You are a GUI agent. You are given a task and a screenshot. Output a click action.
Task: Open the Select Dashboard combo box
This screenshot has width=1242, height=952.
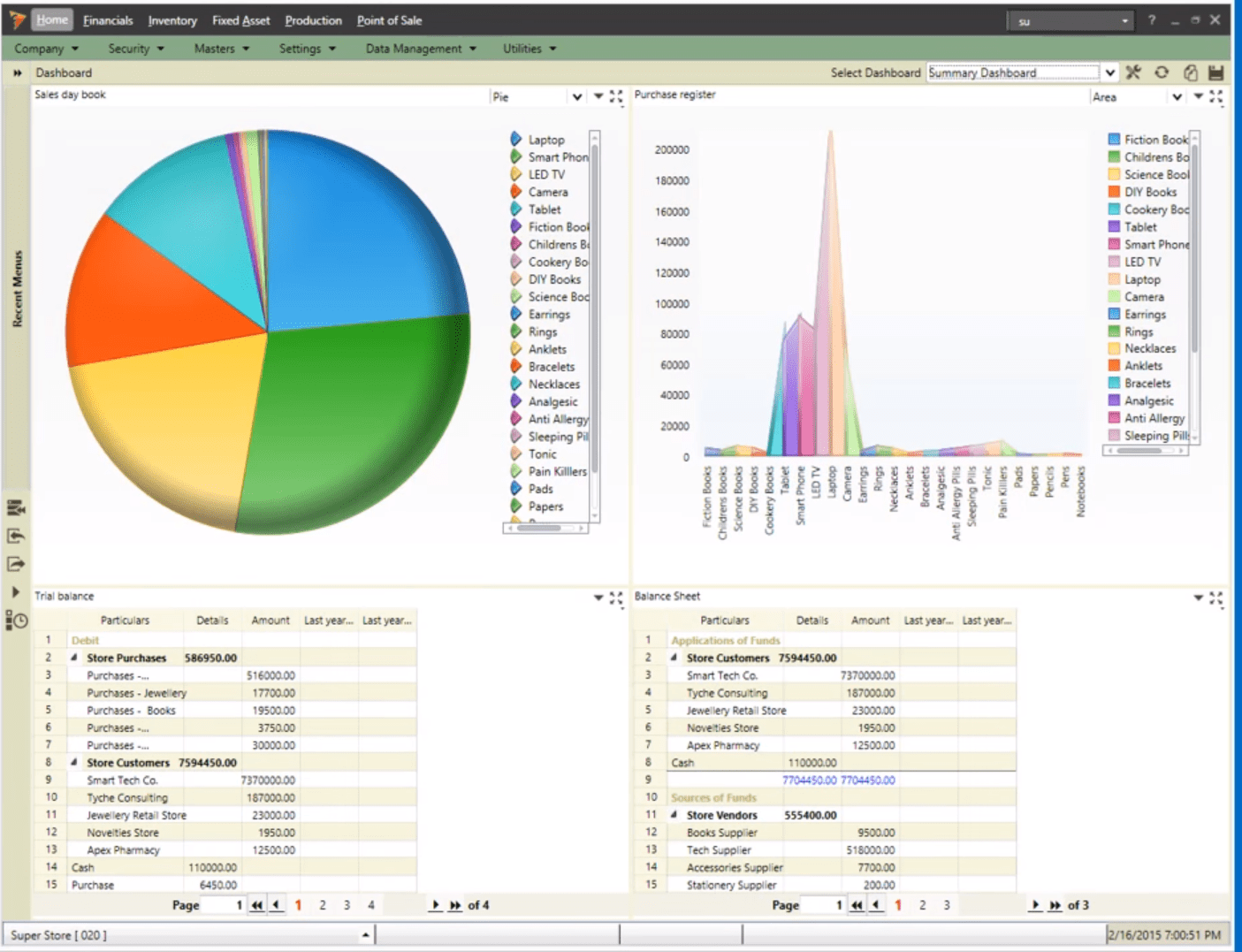pos(1109,72)
